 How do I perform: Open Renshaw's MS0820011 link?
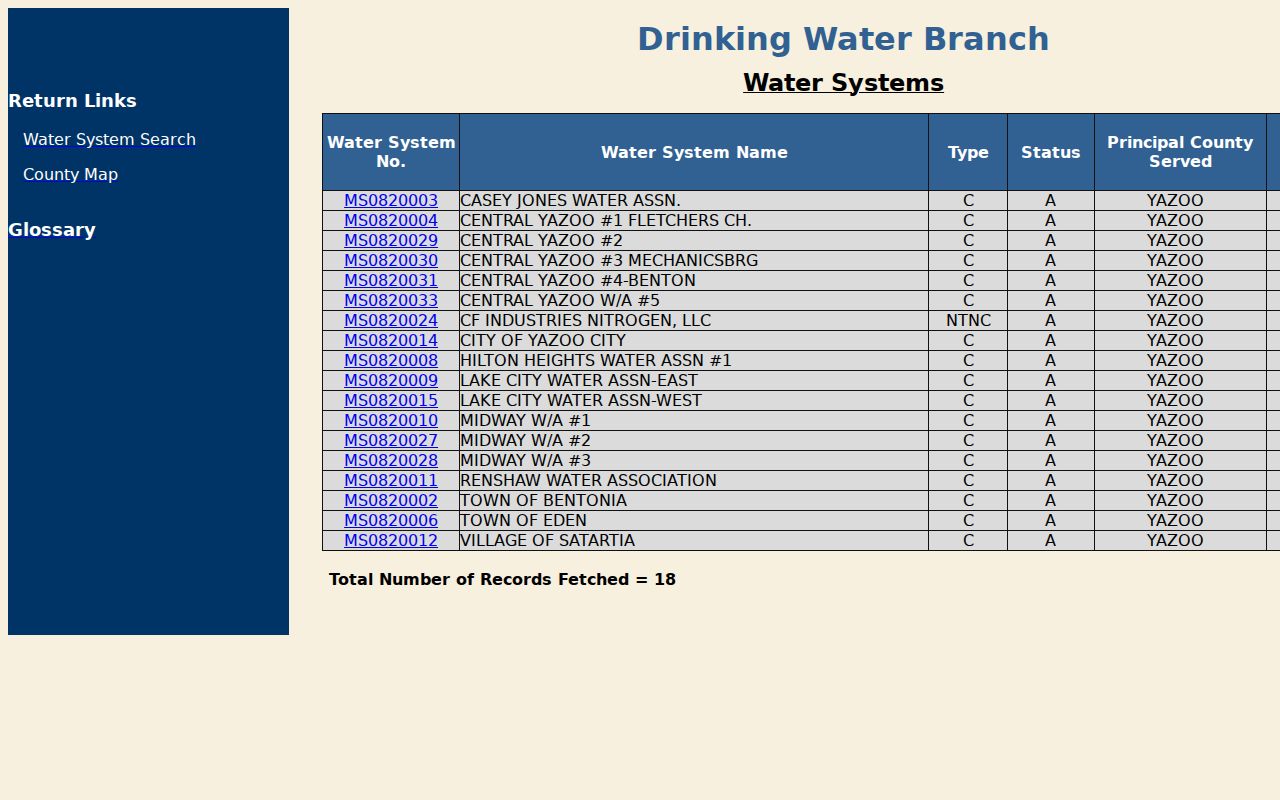coord(391,481)
